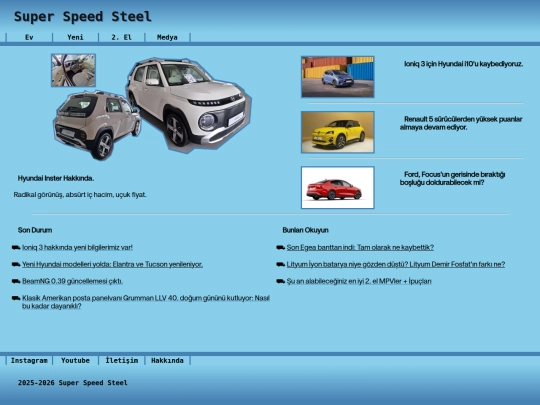Open the Lityum İyon batarya link

tap(396, 264)
